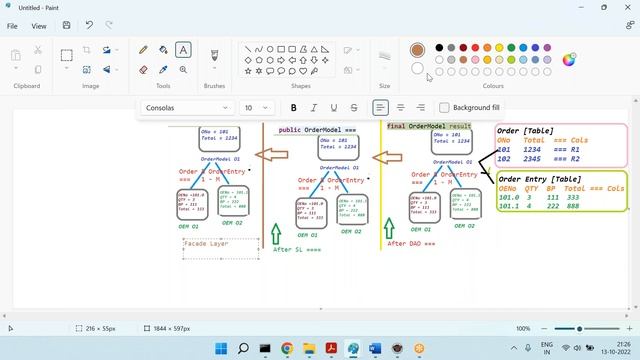Click the Redo arrow
The width and height of the screenshot is (640, 360).
109,25
